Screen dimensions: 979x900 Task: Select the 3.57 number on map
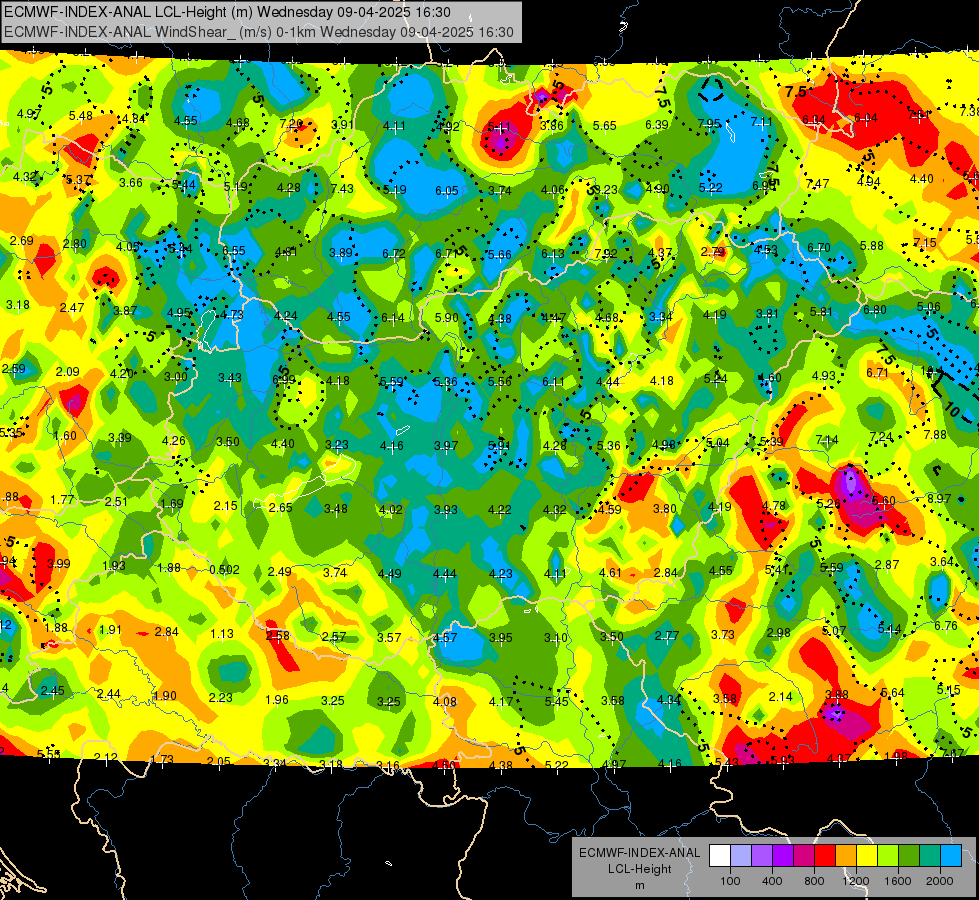(389, 638)
